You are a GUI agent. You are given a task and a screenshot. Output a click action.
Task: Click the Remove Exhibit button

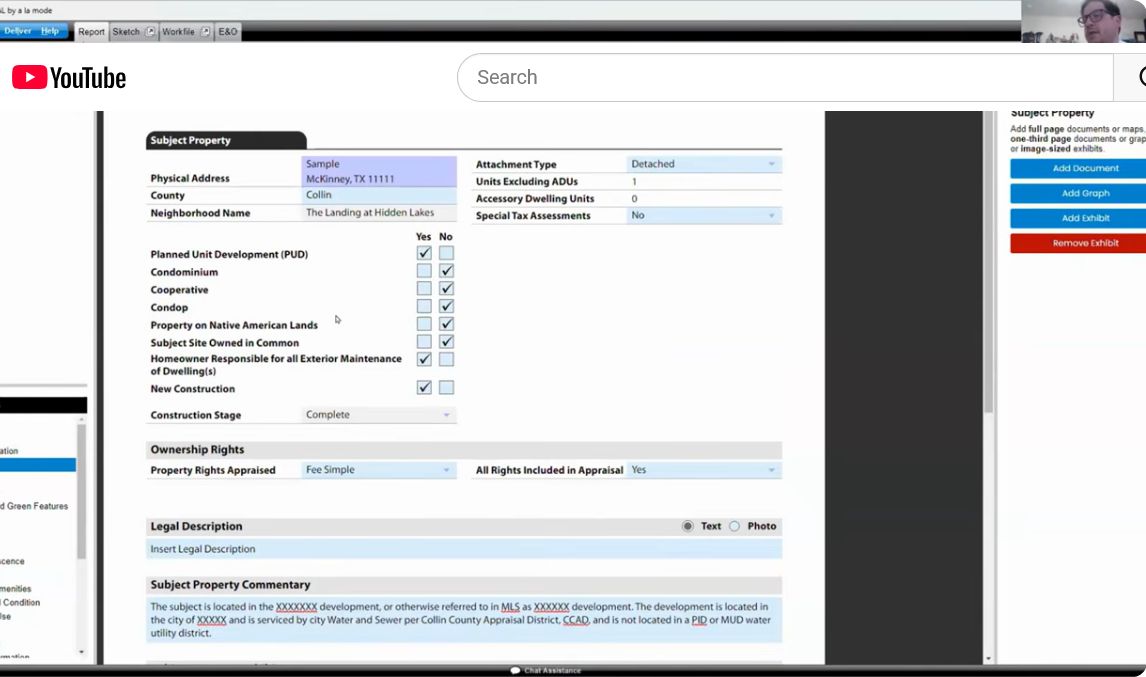pos(1078,243)
